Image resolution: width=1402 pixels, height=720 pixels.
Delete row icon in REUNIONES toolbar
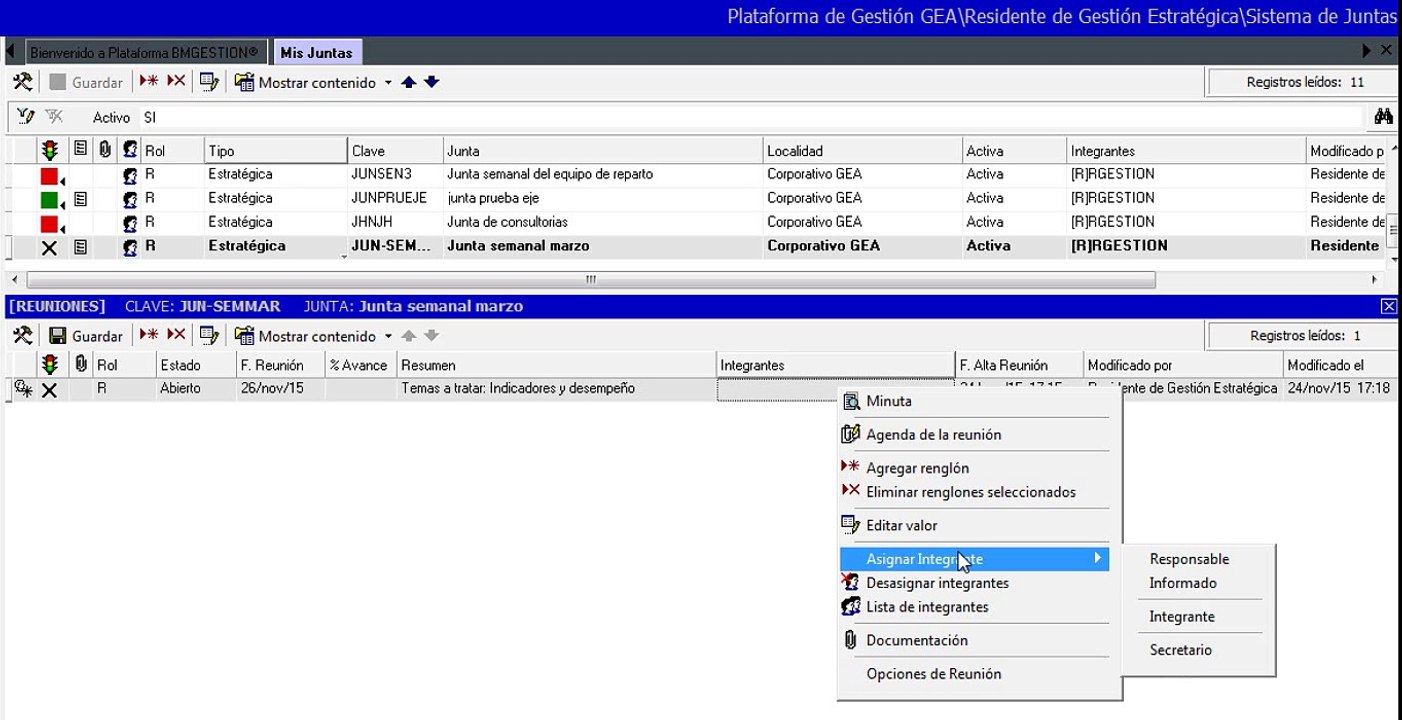[x=176, y=335]
